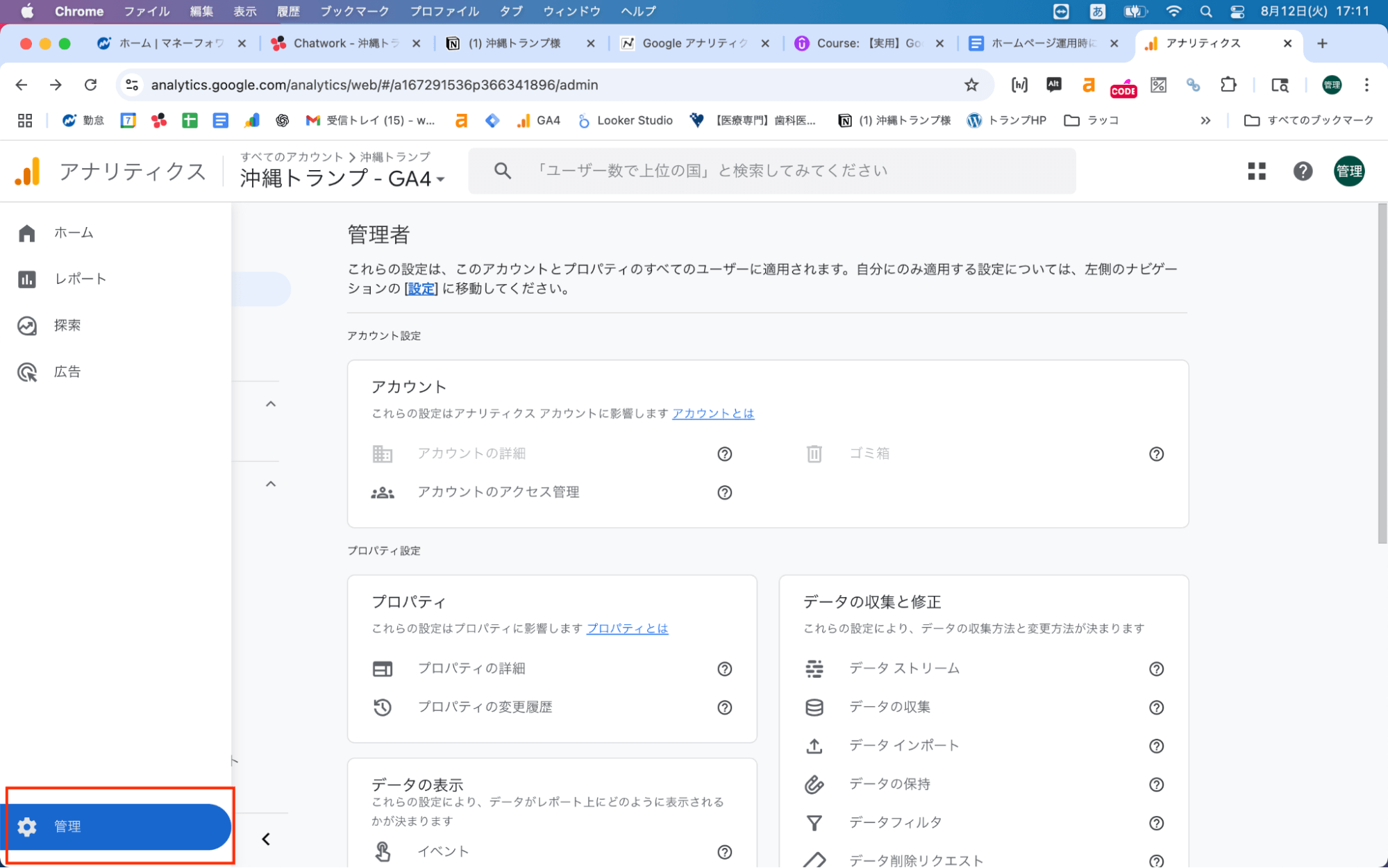Select the レポート icon in the sidebar
This screenshot has width=1388, height=868.
[26, 278]
